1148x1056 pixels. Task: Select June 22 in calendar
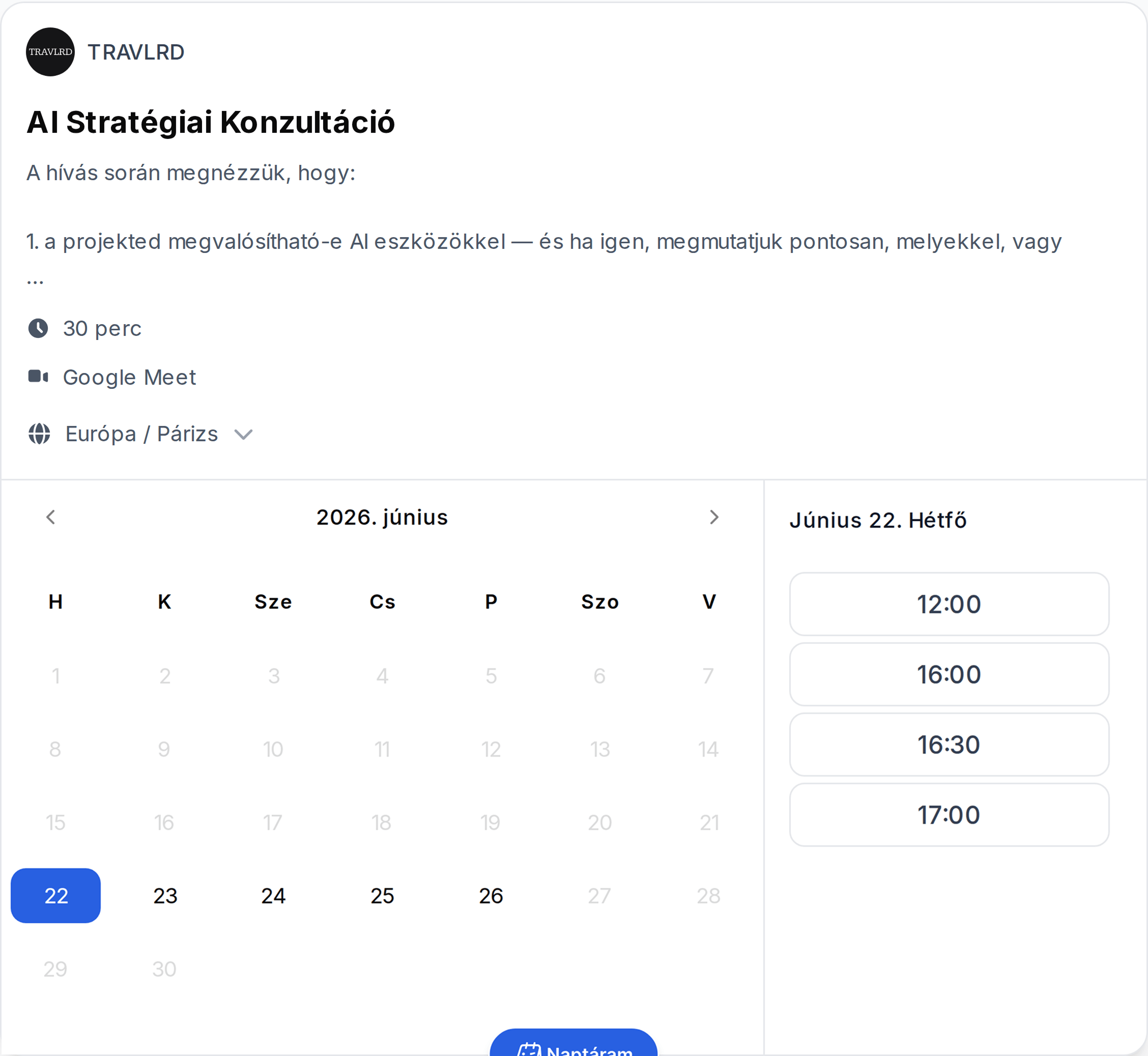click(56, 895)
